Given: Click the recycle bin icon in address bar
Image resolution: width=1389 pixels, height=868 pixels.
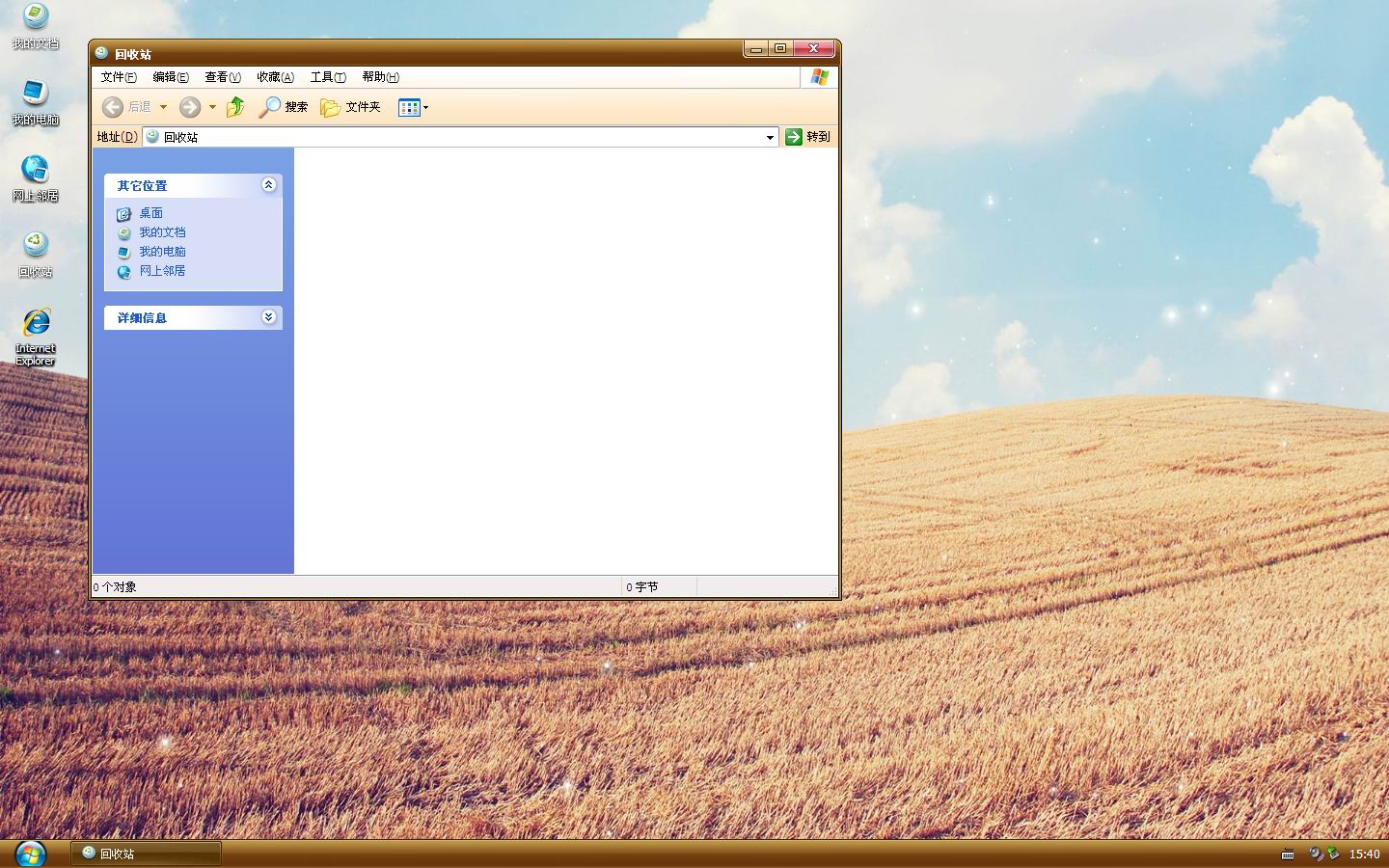Looking at the screenshot, I should 152,137.
